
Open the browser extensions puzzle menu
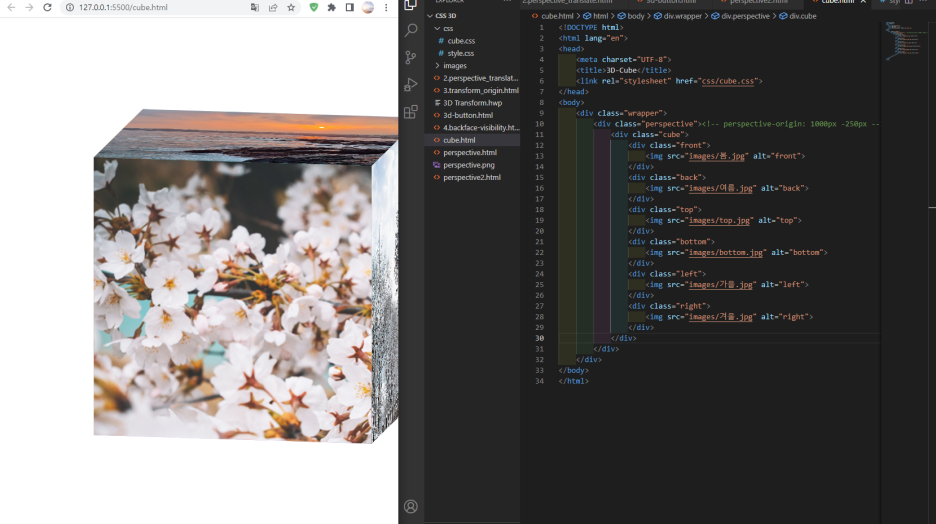click(331, 7)
